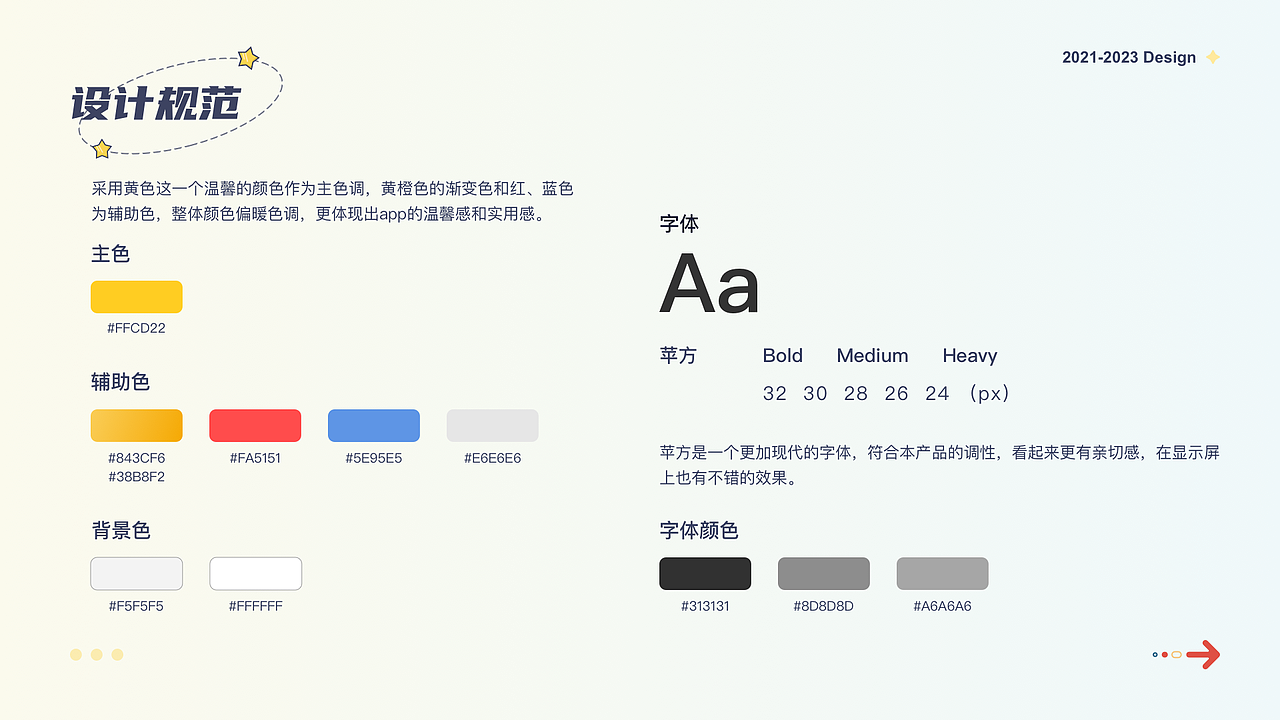
Task: Select the white #FFFFFF background swatch
Action: pyautogui.click(x=255, y=573)
